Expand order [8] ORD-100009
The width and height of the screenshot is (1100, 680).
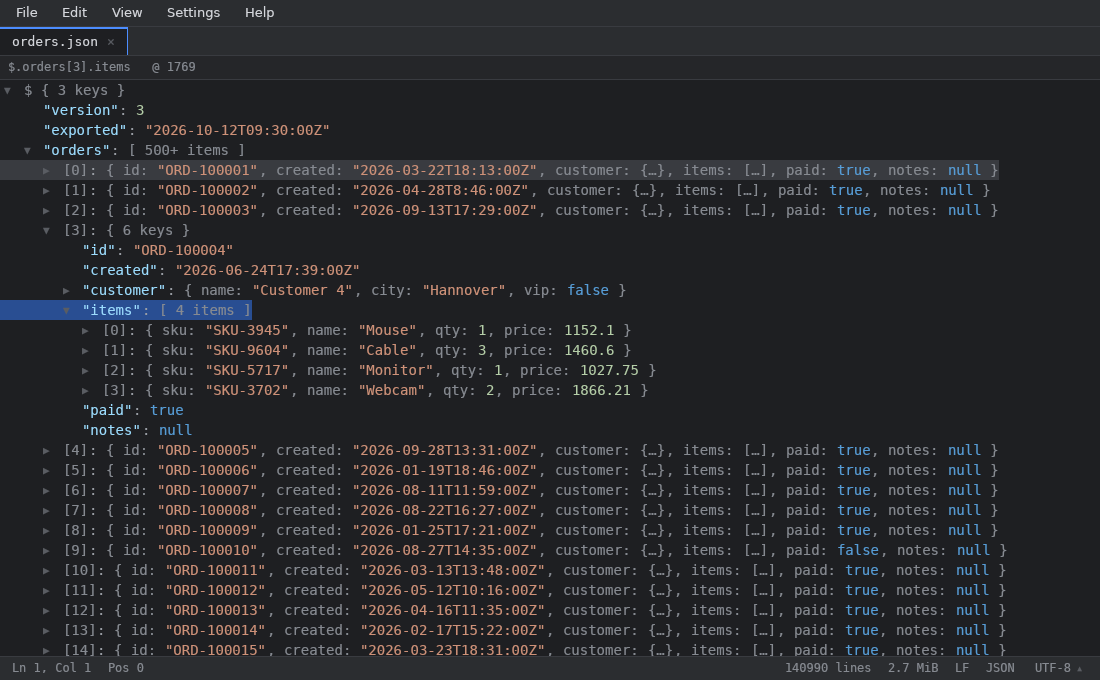tap(46, 531)
